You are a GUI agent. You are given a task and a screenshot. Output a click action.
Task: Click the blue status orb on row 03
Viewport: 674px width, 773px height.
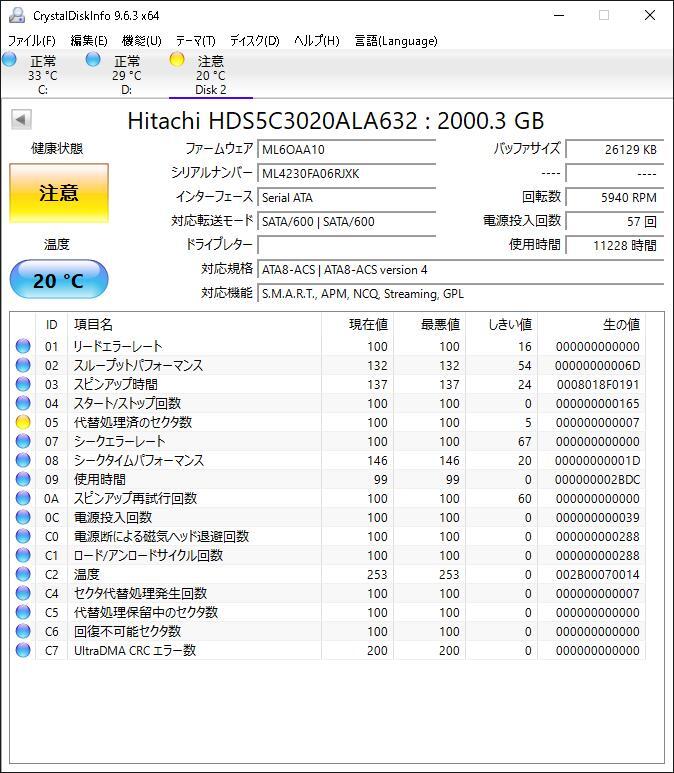(x=23, y=384)
